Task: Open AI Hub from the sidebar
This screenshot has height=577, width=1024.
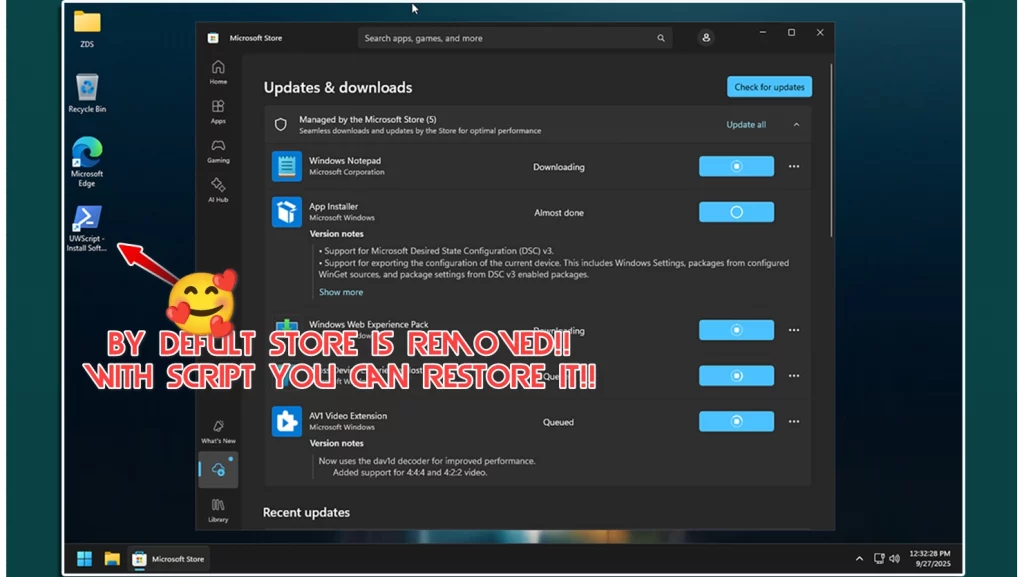Action: click(218, 189)
